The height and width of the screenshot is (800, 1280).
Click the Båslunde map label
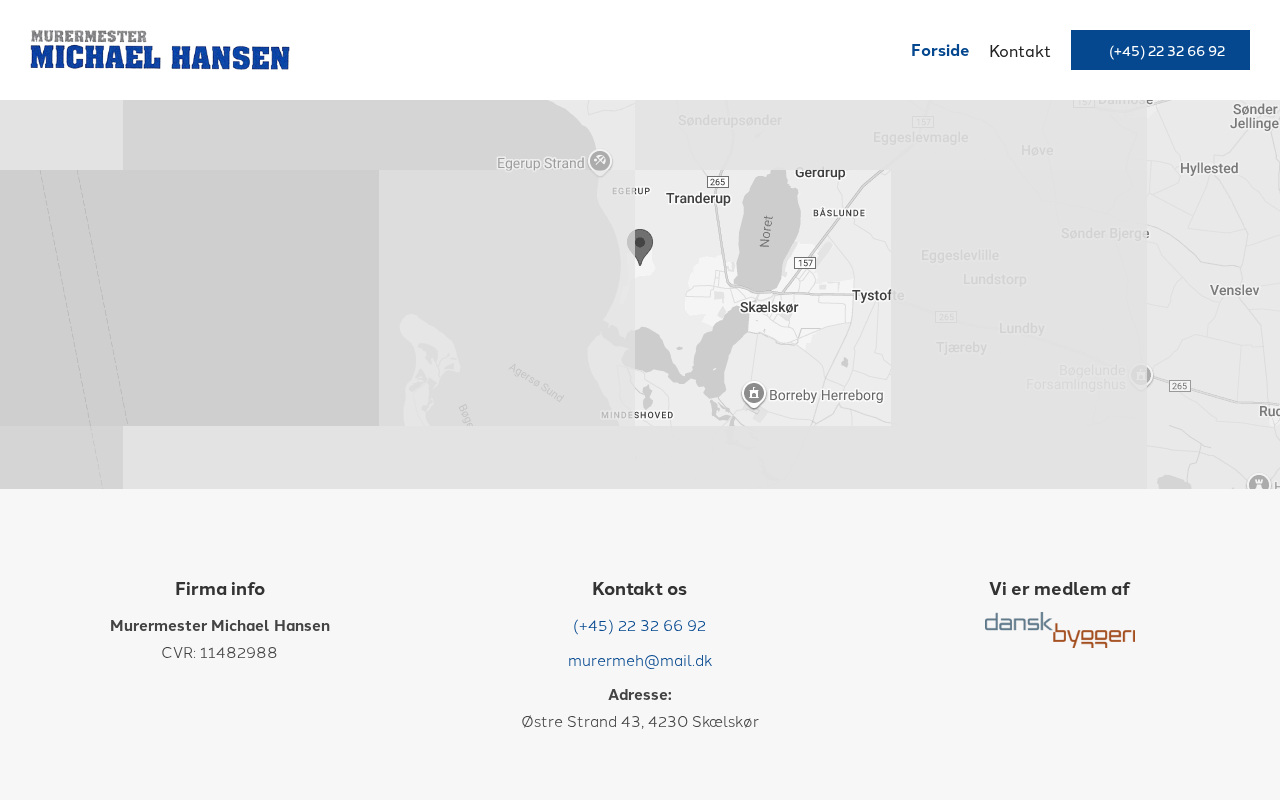pos(839,213)
